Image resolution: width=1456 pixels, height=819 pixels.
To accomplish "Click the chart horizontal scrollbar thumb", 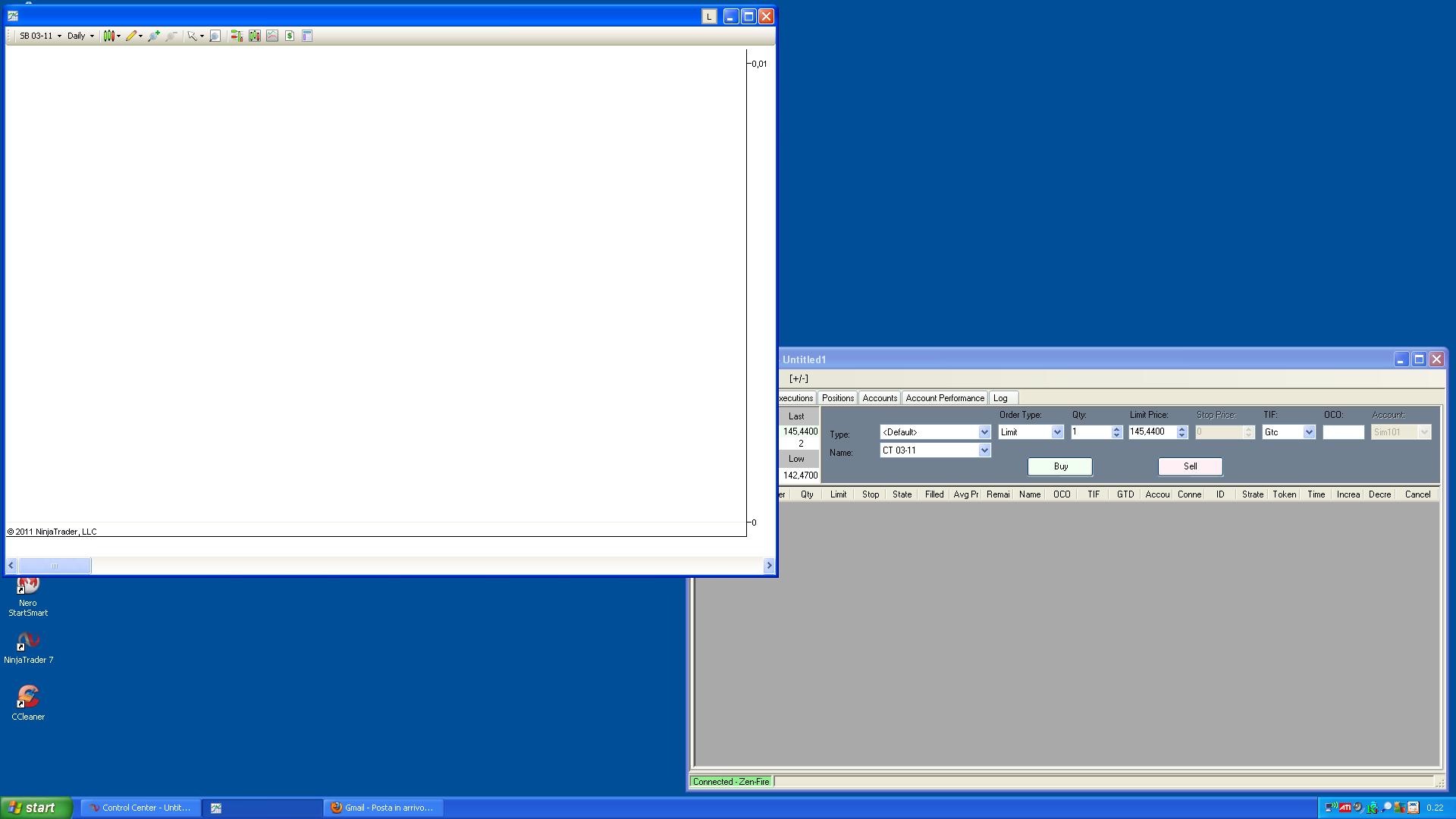I will point(55,566).
